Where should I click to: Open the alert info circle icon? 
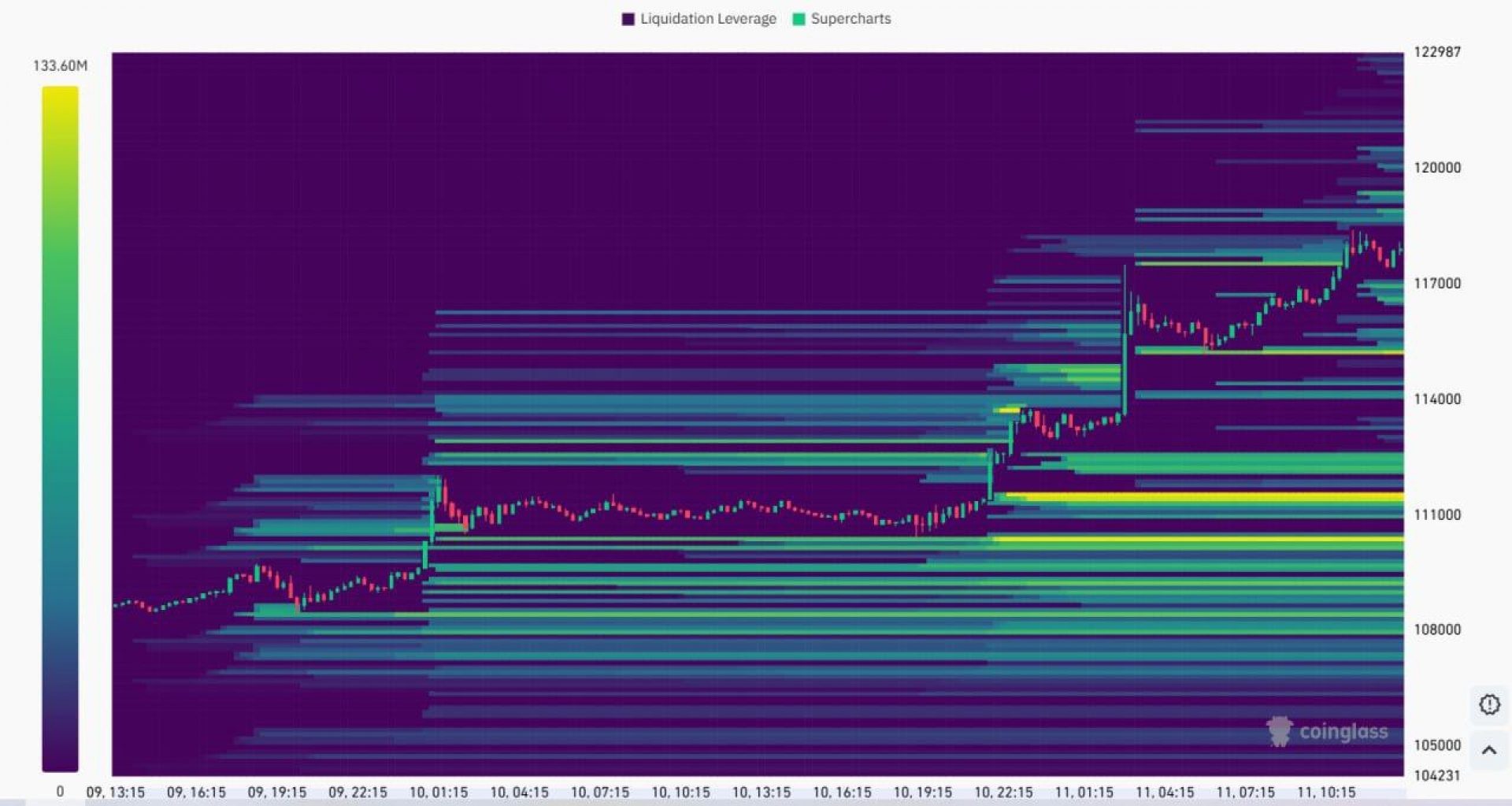pos(1488,704)
